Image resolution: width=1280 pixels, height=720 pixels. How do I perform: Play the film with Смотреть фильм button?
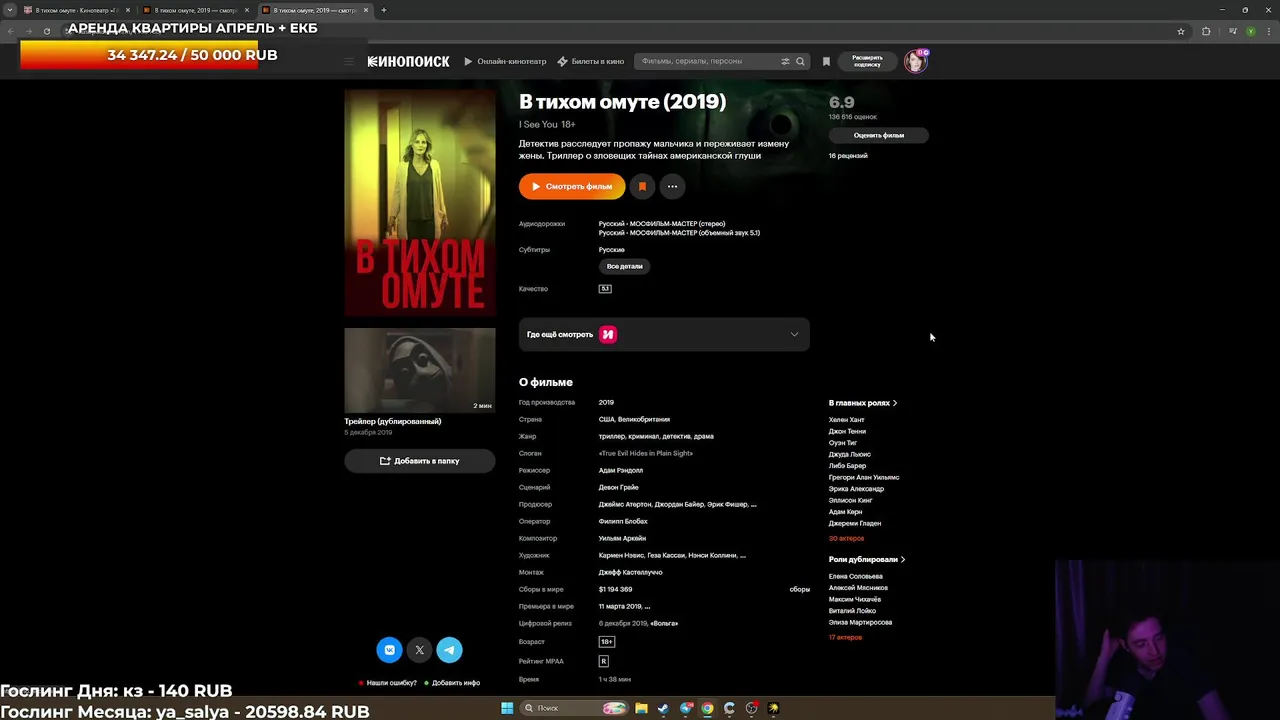(x=571, y=186)
